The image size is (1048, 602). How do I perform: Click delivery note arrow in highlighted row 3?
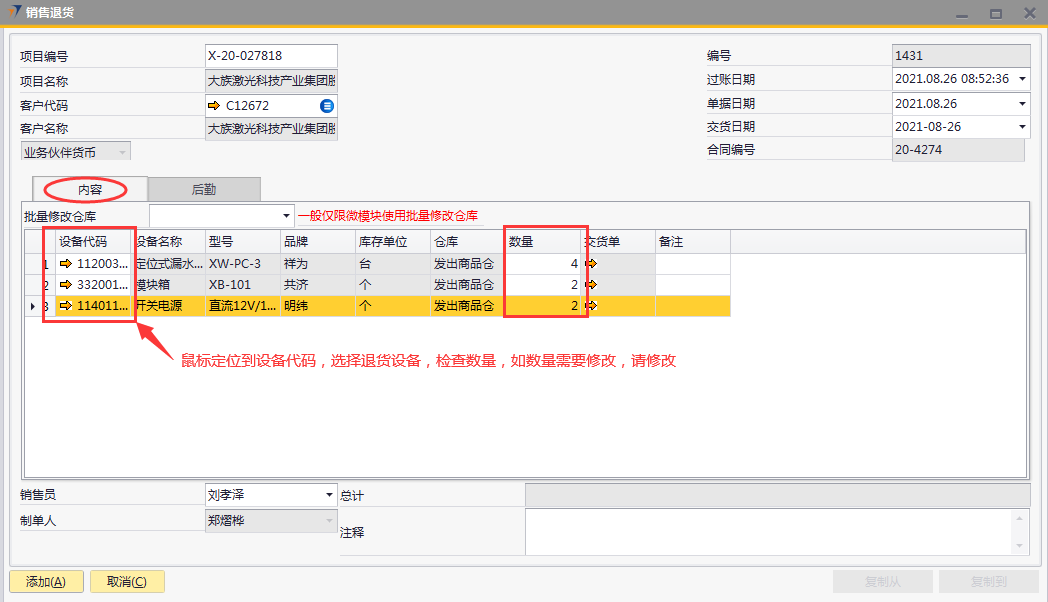point(591,306)
